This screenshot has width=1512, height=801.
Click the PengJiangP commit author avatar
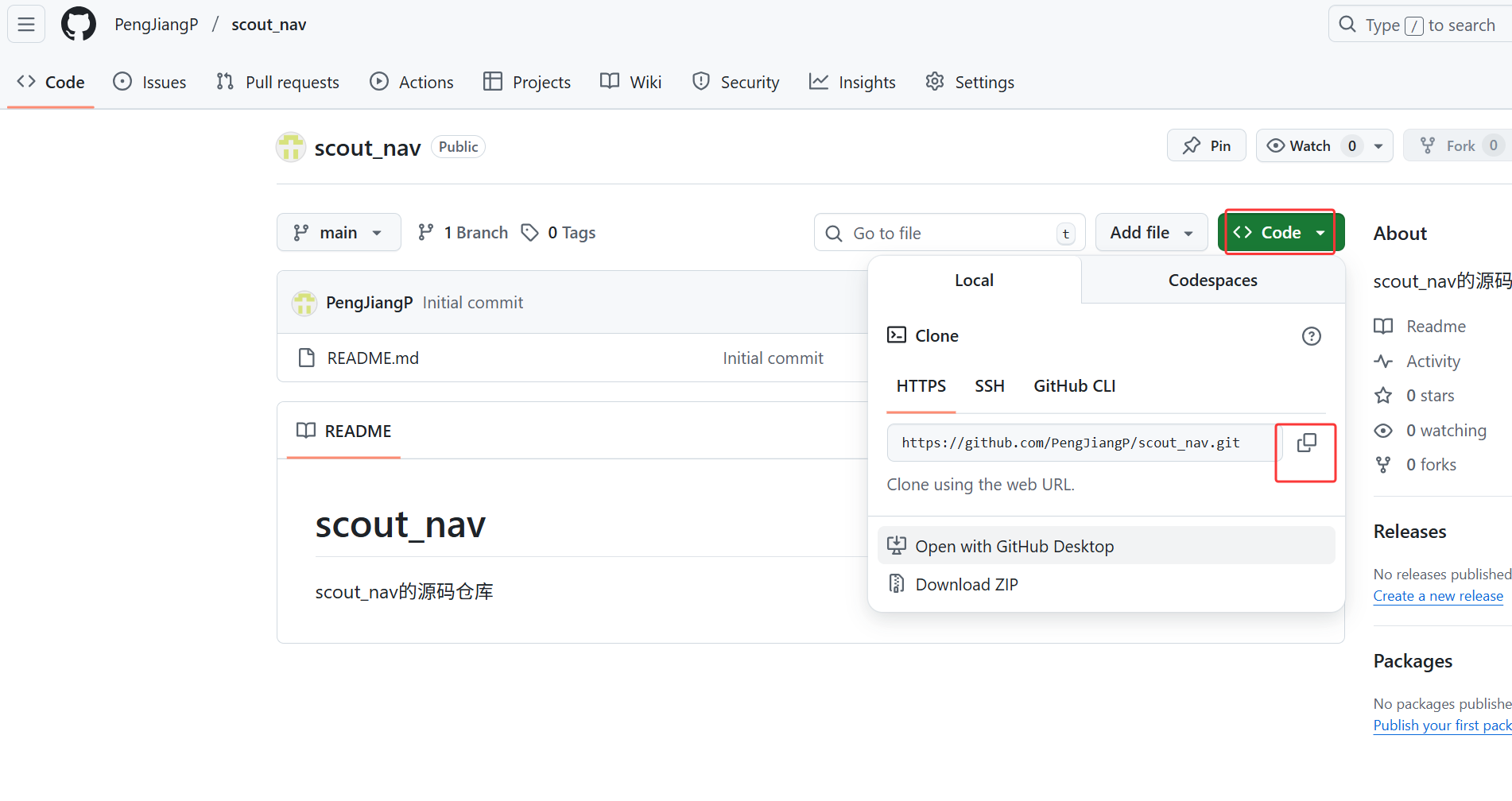pyautogui.click(x=304, y=303)
